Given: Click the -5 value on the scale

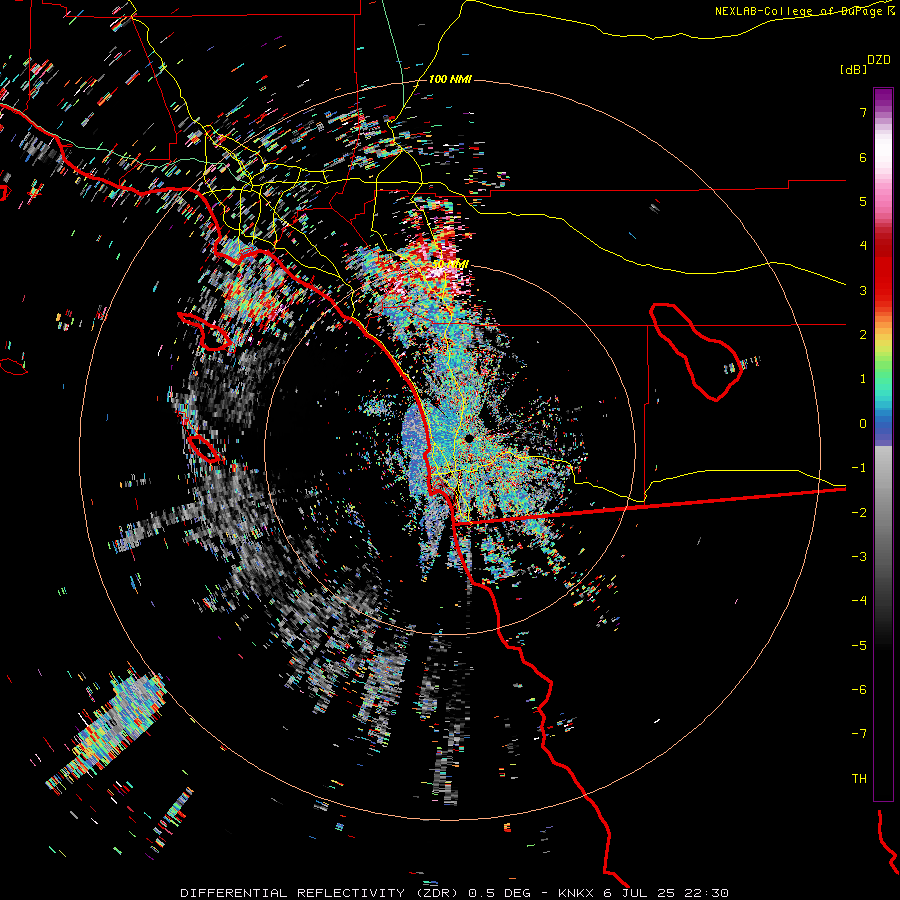Looking at the screenshot, I should (x=859, y=646).
